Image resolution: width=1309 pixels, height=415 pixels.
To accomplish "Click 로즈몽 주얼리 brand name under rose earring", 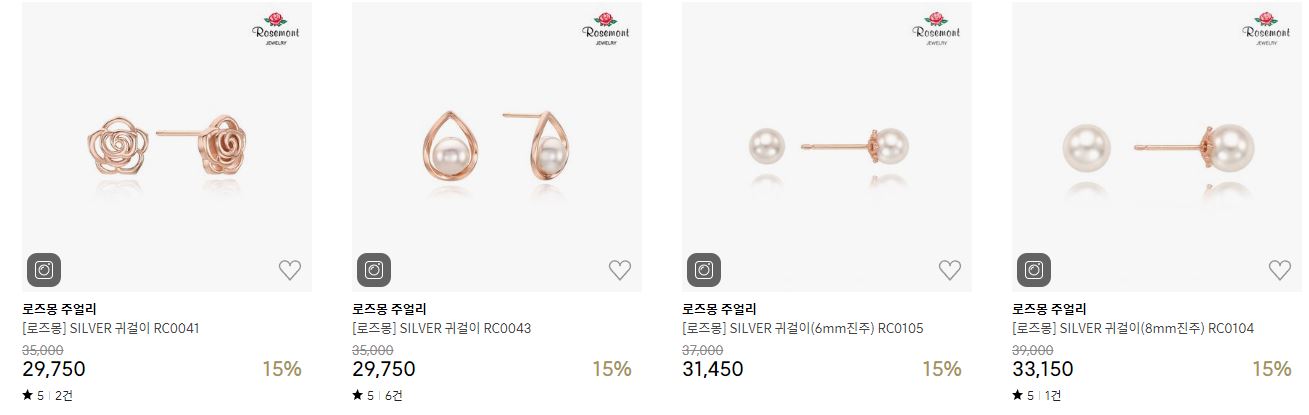I will 59,309.
